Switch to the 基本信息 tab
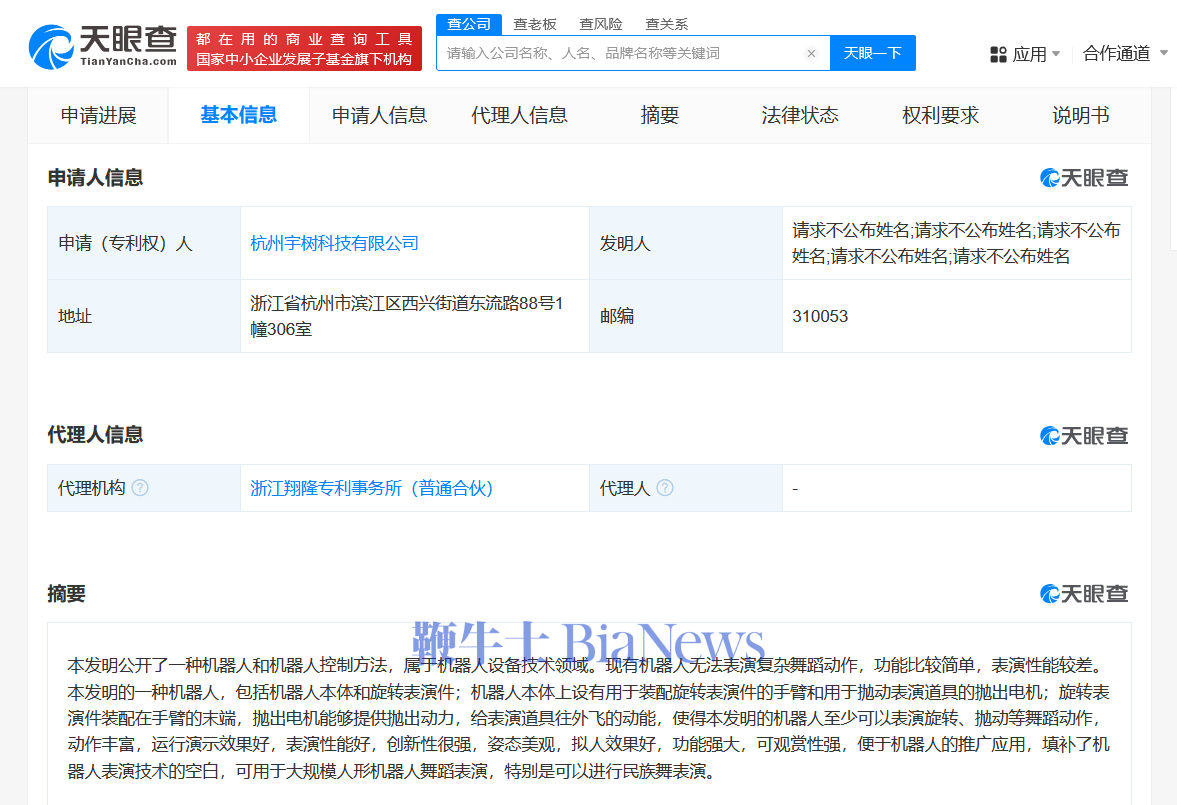Screen dimensions: 1177x805 [x=239, y=115]
